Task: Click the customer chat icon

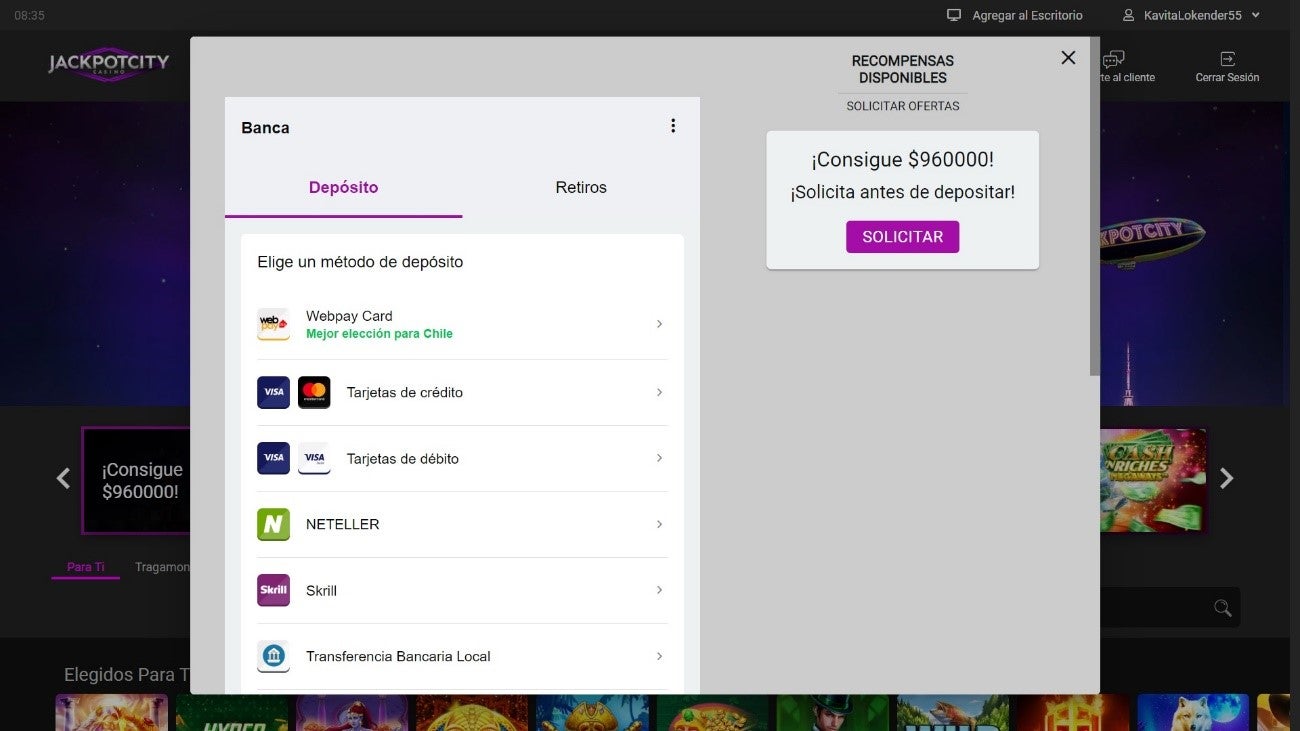Action: coord(1114,60)
